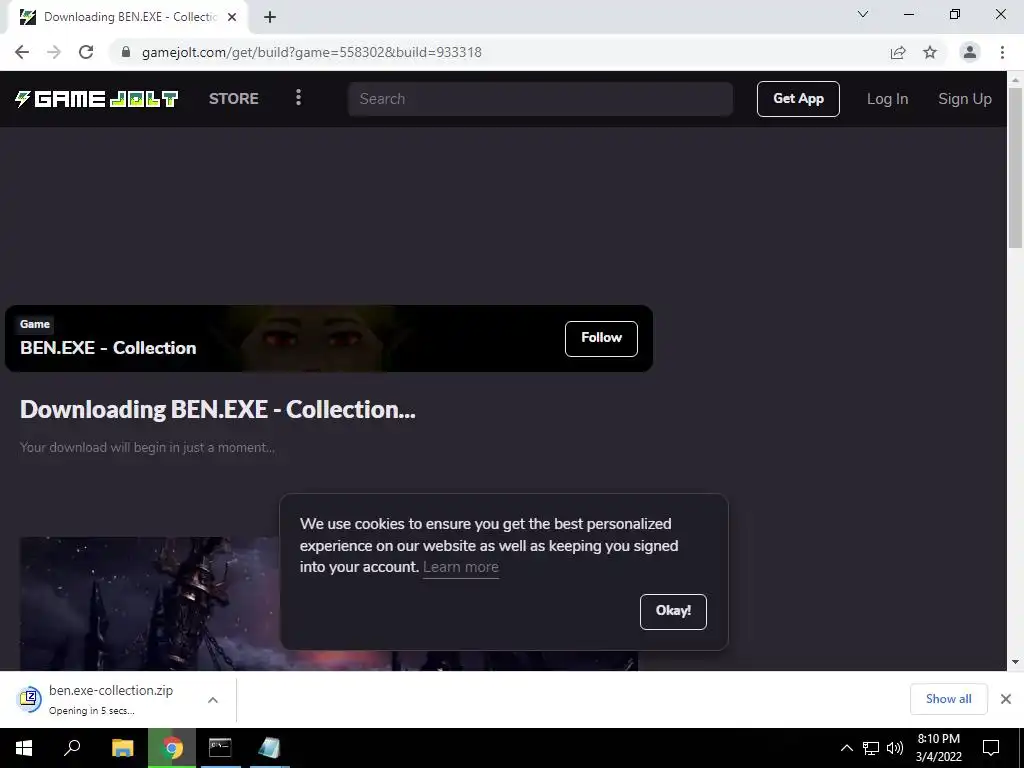Image resolution: width=1024 pixels, height=768 pixels.
Task: Open the three-dot menu beside STORE
Action: 298,98
